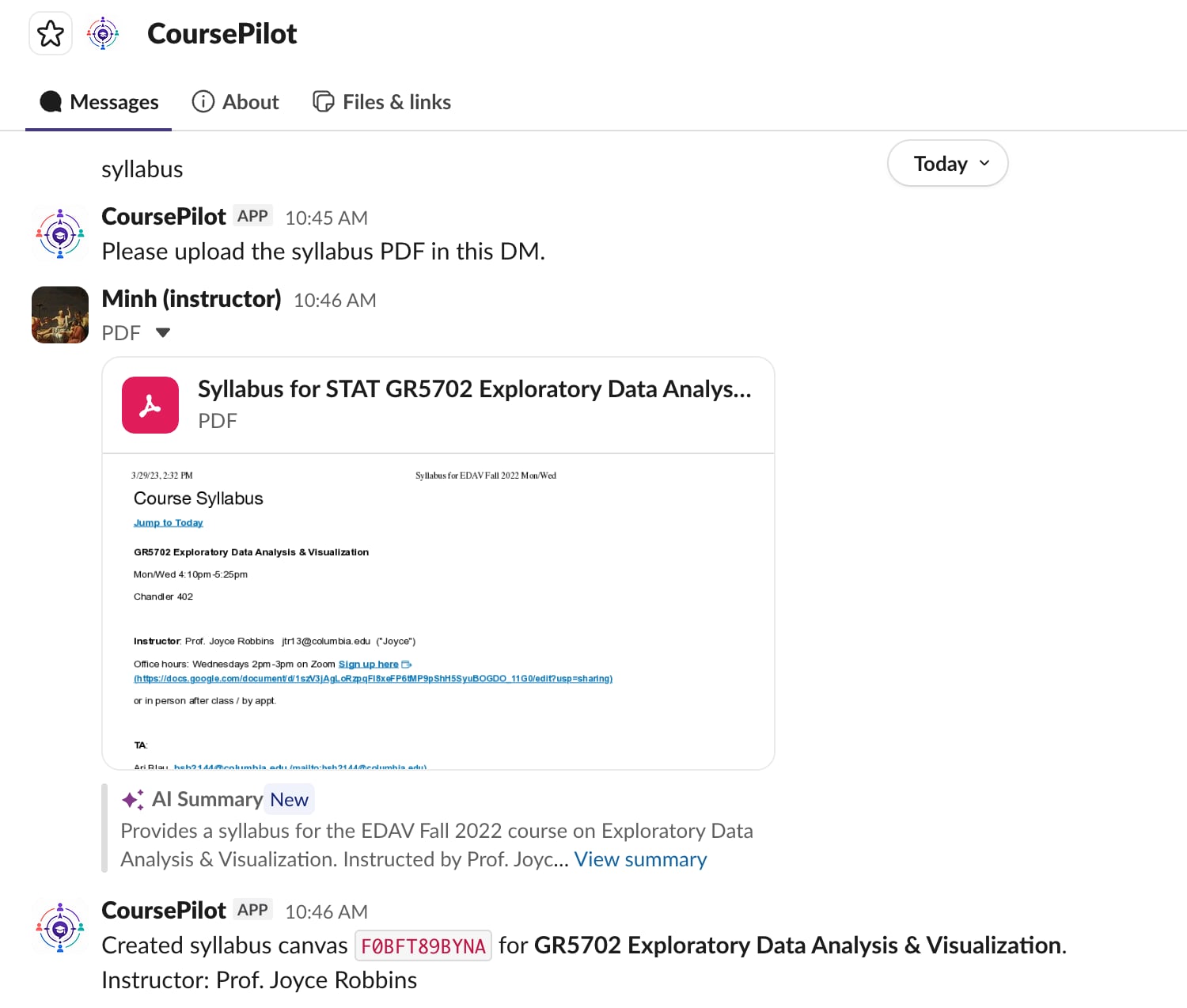This screenshot has width=1187, height=1008.
Task: Open the syllabus PDF preview thumbnail
Action: point(438,611)
